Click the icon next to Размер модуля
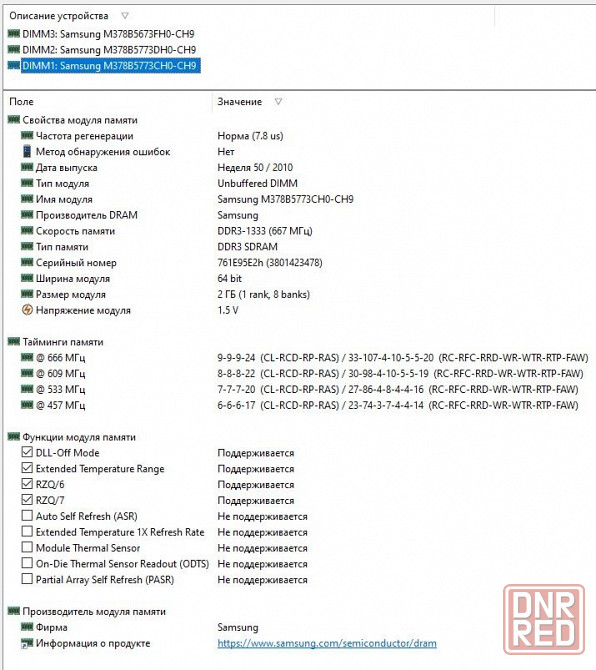 pos(27,294)
